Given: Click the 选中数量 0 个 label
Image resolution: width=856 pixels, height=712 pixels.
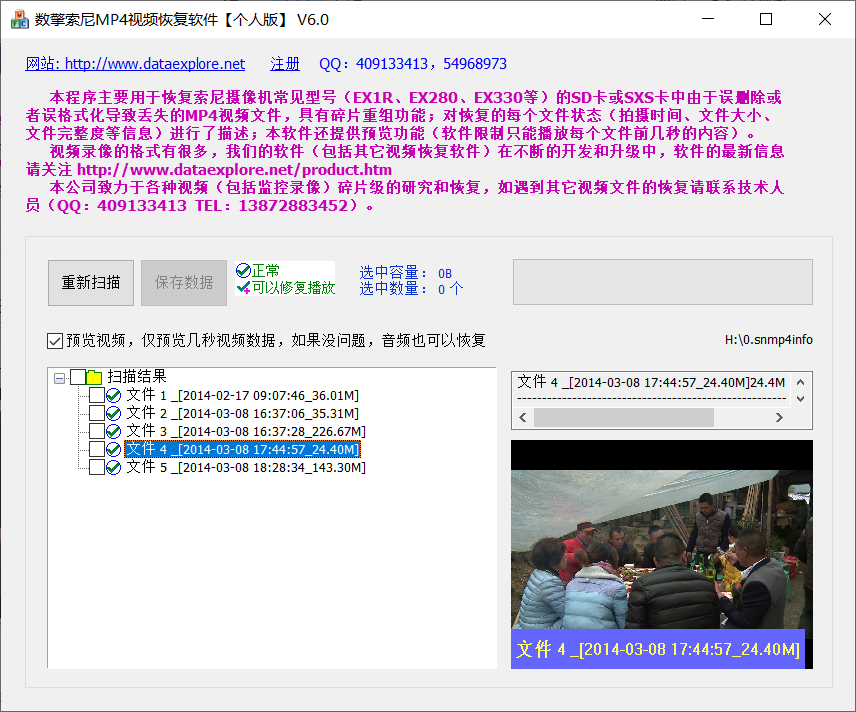Looking at the screenshot, I should click(x=411, y=289).
